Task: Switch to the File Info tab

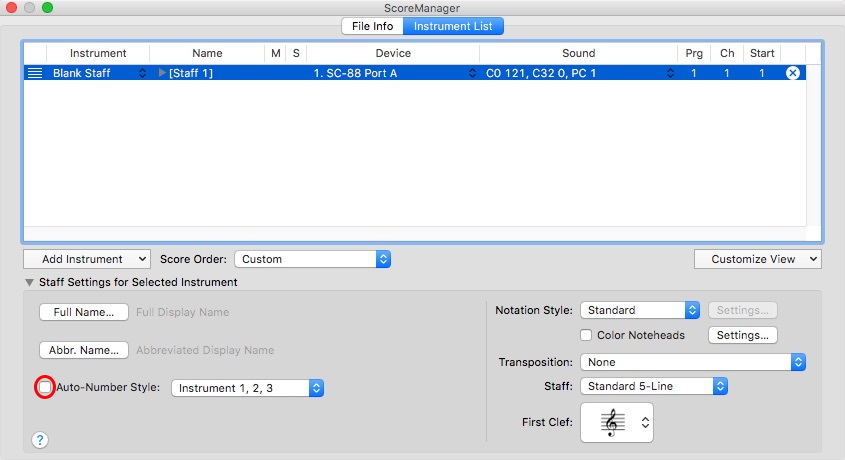Action: (x=372, y=26)
